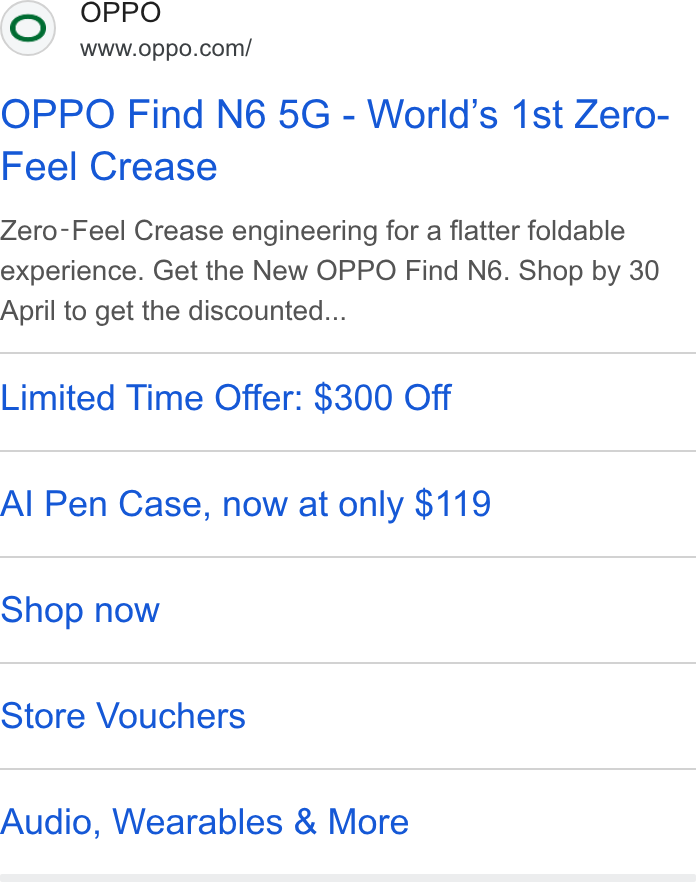Open the www.oppo.com/ display URL

(166, 49)
